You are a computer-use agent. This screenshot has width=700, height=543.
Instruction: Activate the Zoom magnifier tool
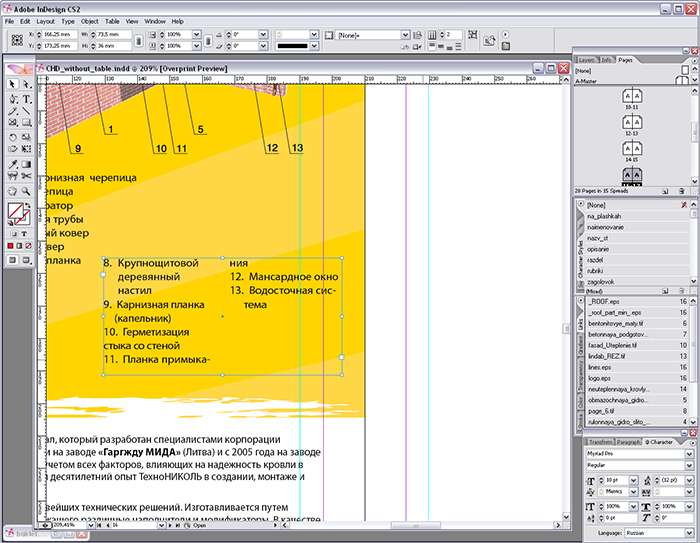point(26,191)
